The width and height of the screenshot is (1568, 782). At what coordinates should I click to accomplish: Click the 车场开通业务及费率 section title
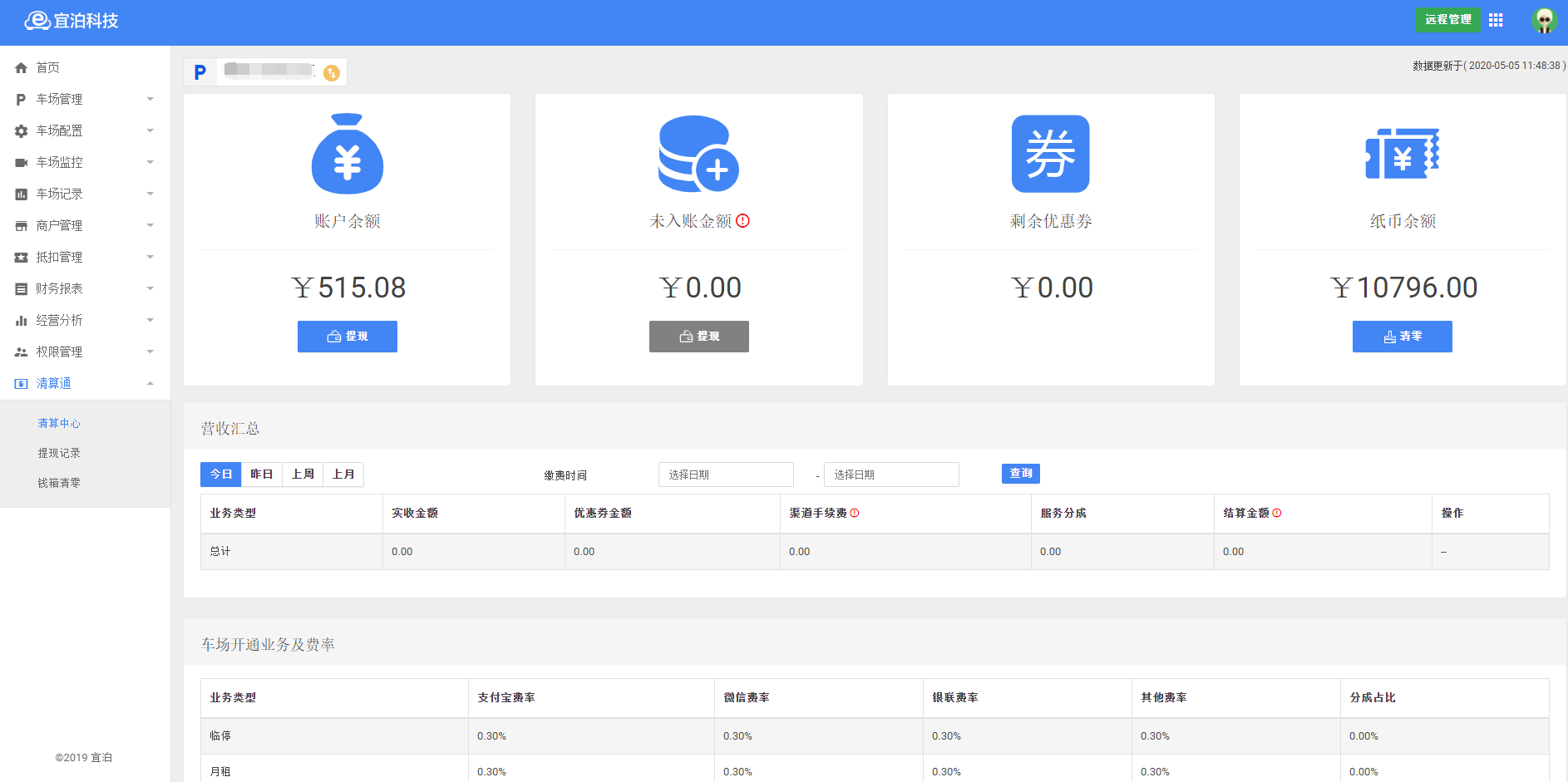point(268,645)
